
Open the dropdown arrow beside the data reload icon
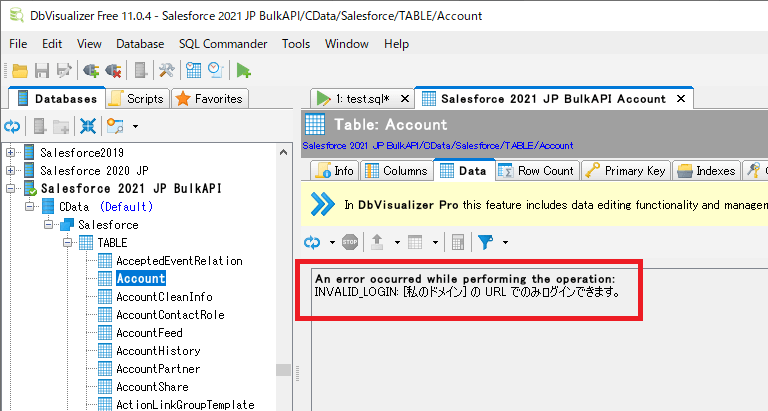pyautogui.click(x=332, y=242)
